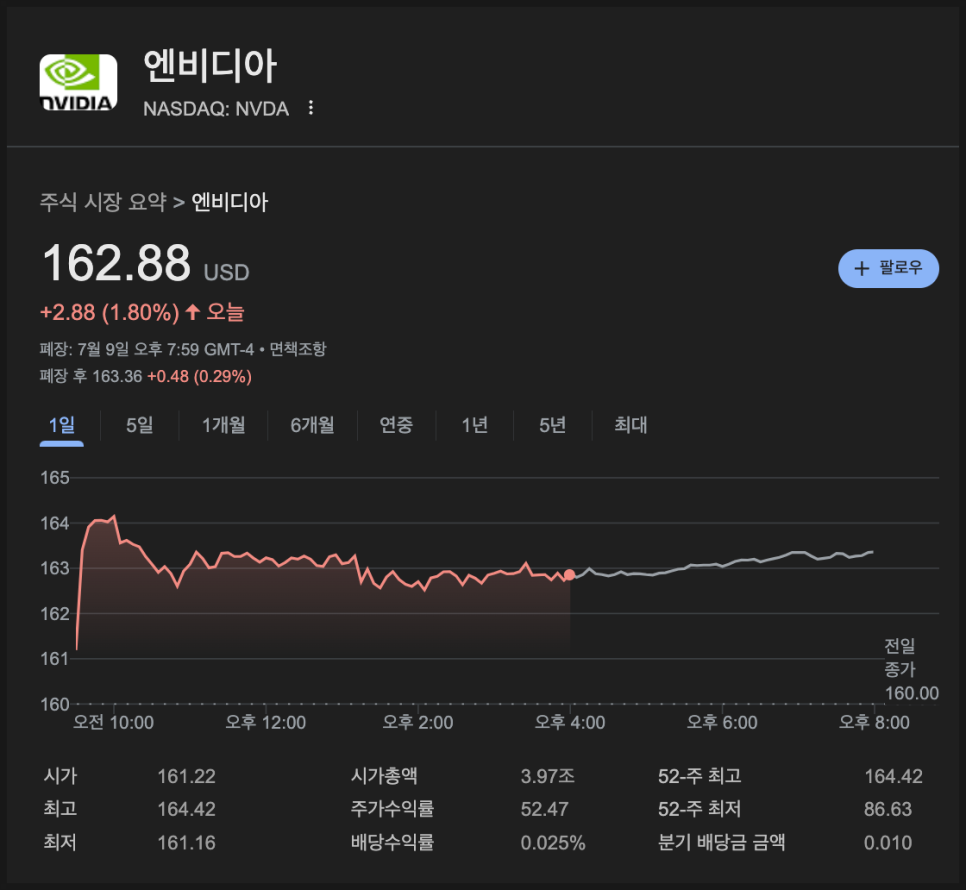Click the +2.88 (1.80%) change text
Image resolution: width=966 pixels, height=890 pixels.
(110, 312)
